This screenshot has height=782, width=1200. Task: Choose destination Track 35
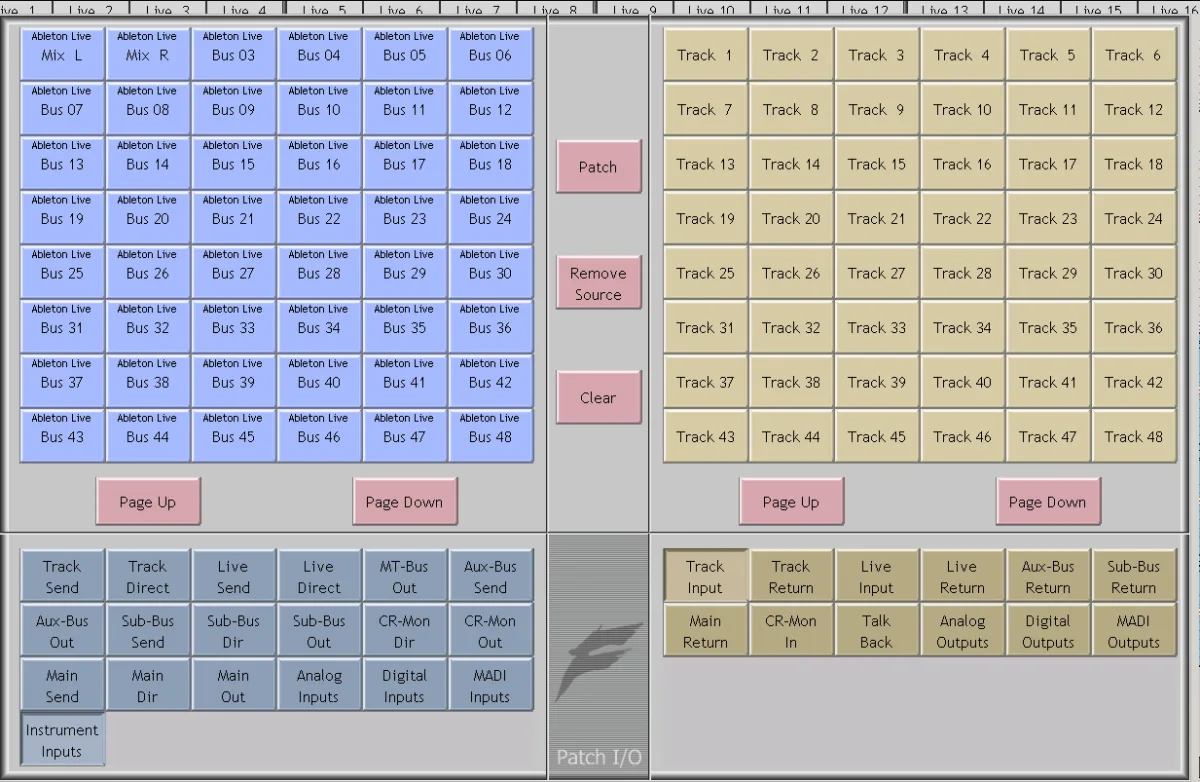pyautogui.click(x=1048, y=326)
